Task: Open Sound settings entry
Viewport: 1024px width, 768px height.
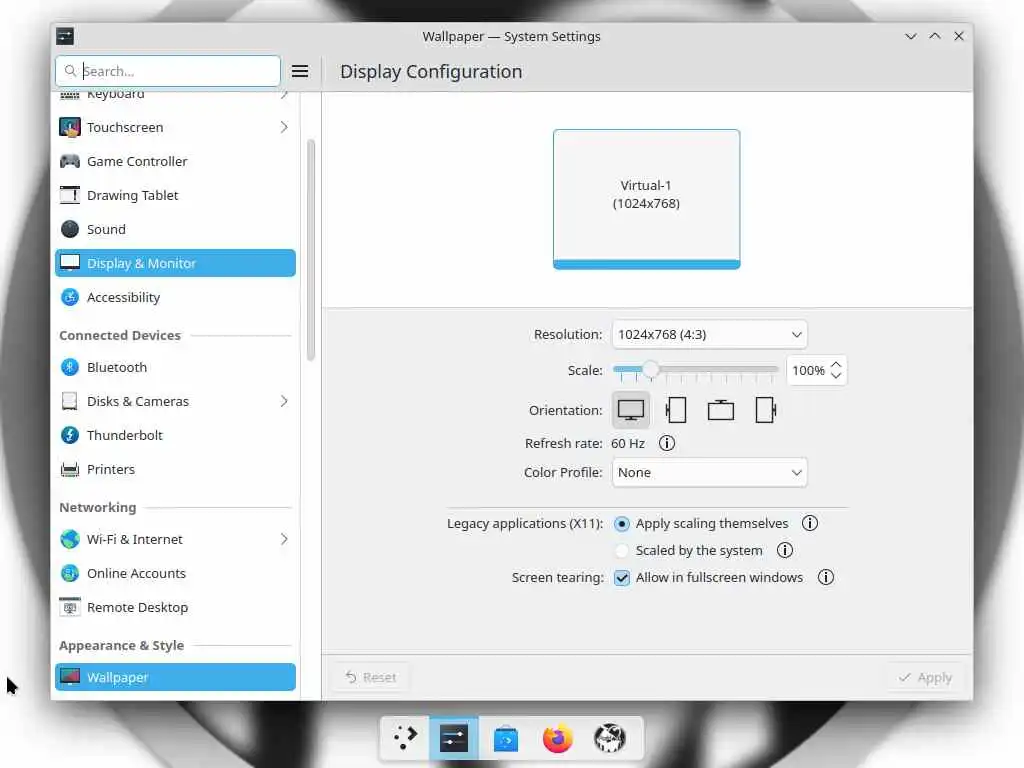Action: [x=175, y=229]
